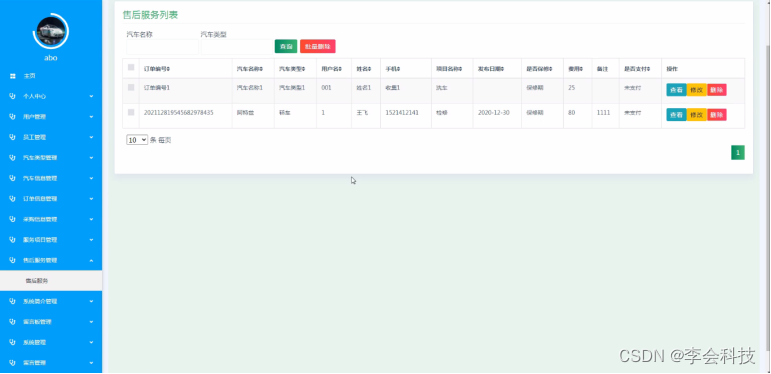The width and height of the screenshot is (771, 374).
Task: Open the 服务项目管理 menu label
Action: (40, 240)
